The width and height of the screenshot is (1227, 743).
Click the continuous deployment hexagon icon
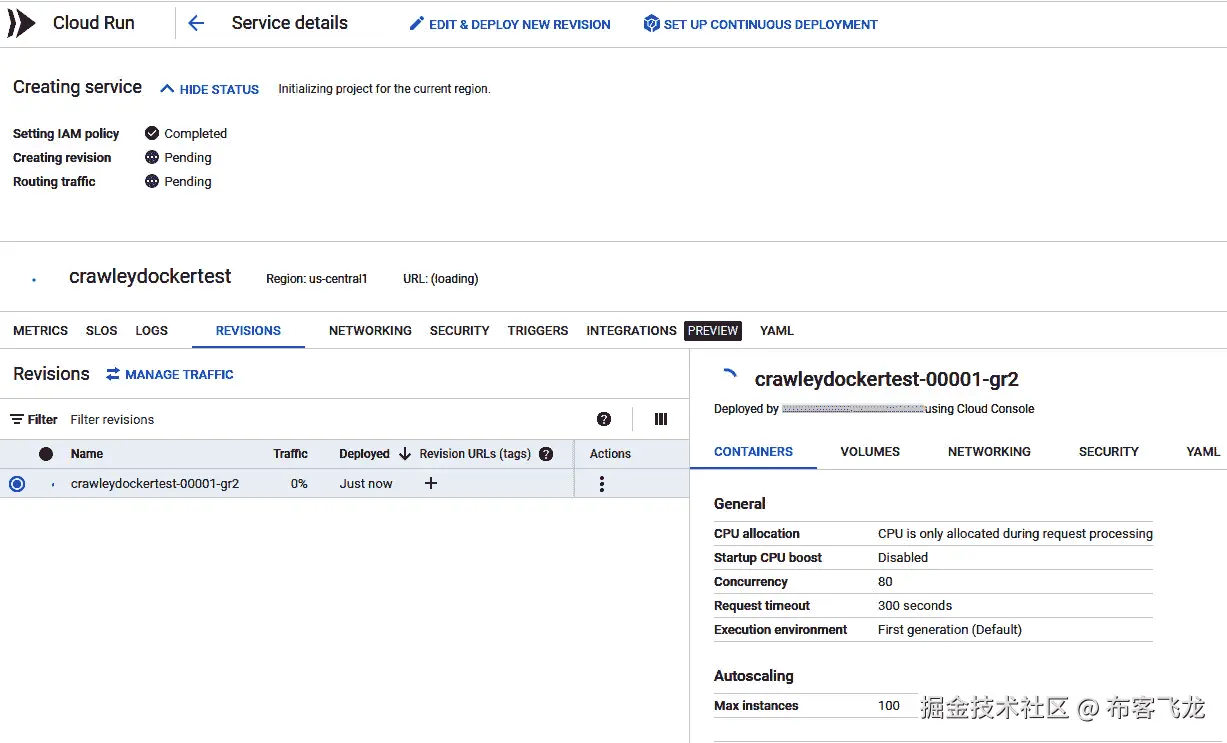pos(651,24)
